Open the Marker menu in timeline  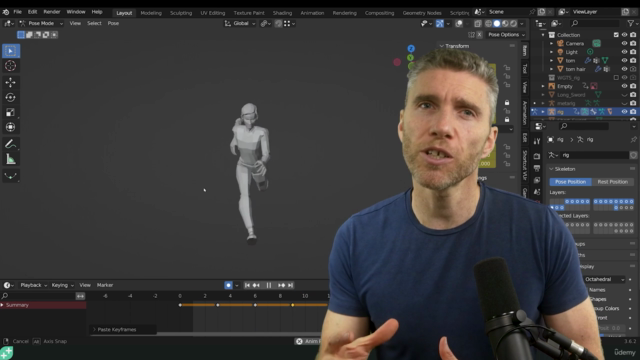coord(105,285)
